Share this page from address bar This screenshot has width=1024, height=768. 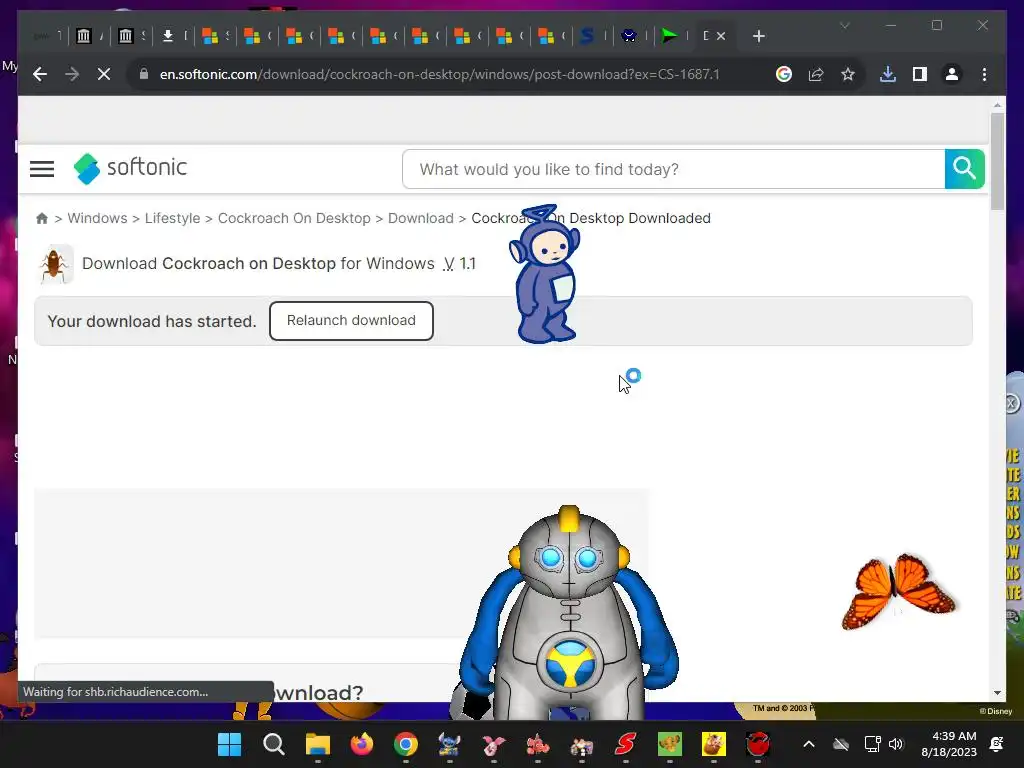(816, 74)
